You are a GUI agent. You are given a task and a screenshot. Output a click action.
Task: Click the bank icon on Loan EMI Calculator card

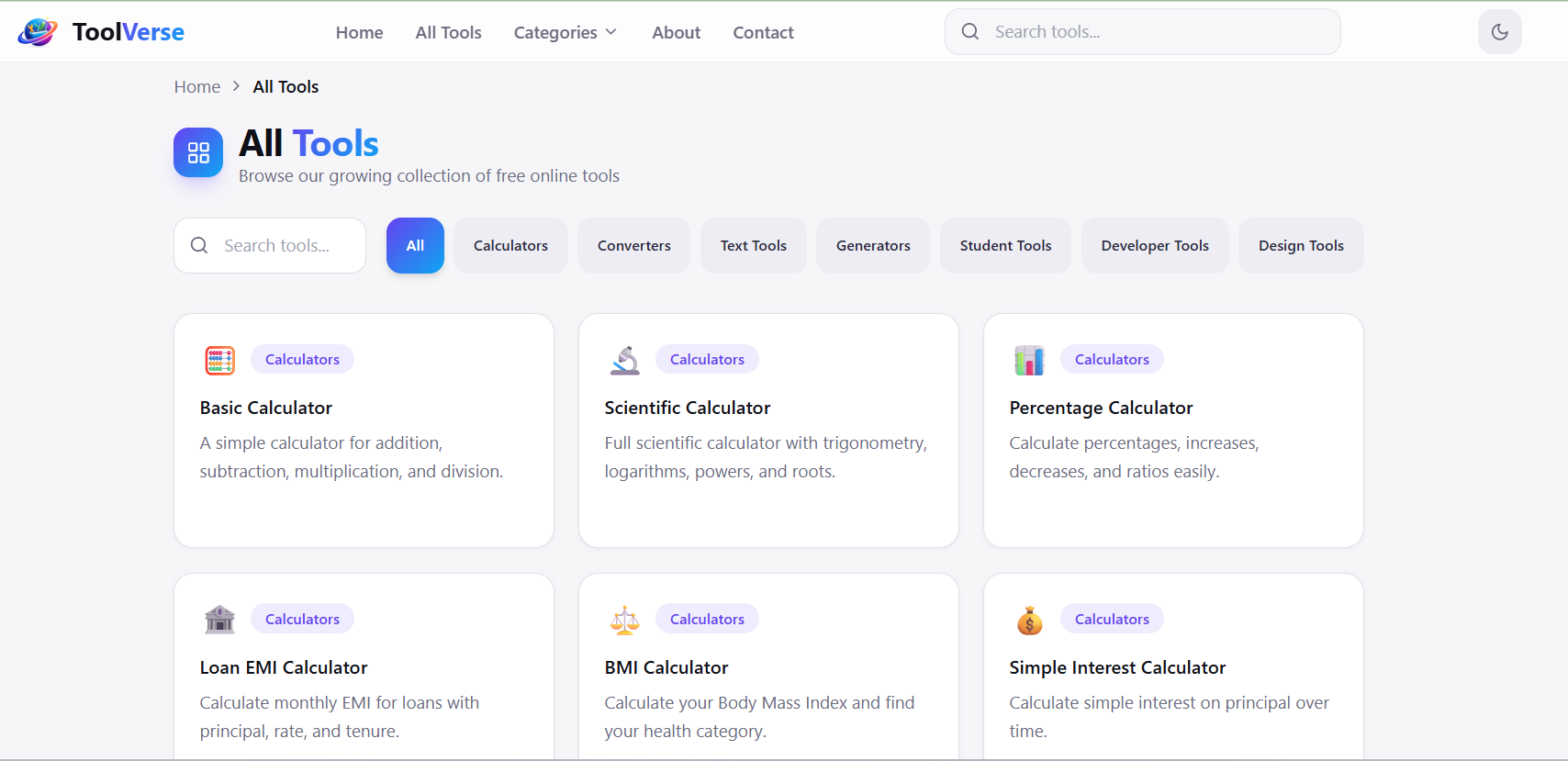pyautogui.click(x=219, y=620)
